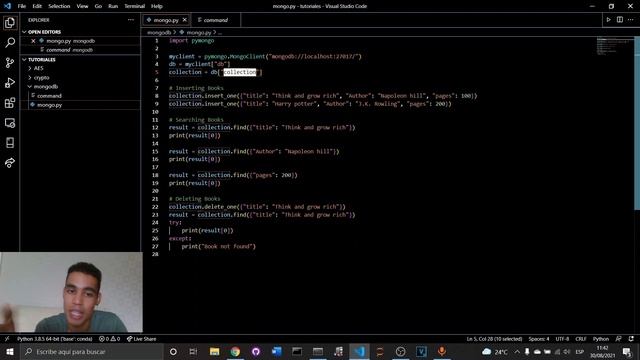Viewport: 640px width, 360px height.
Task: Open the View menu
Action: pyautogui.click(x=82, y=6)
